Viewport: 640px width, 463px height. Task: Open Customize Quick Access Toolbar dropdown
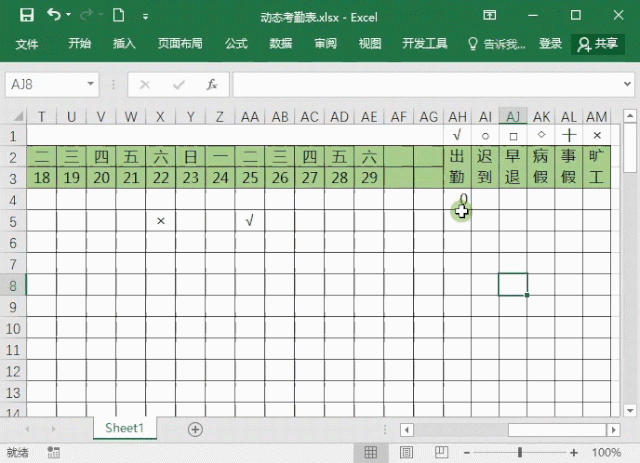pyautogui.click(x=145, y=17)
